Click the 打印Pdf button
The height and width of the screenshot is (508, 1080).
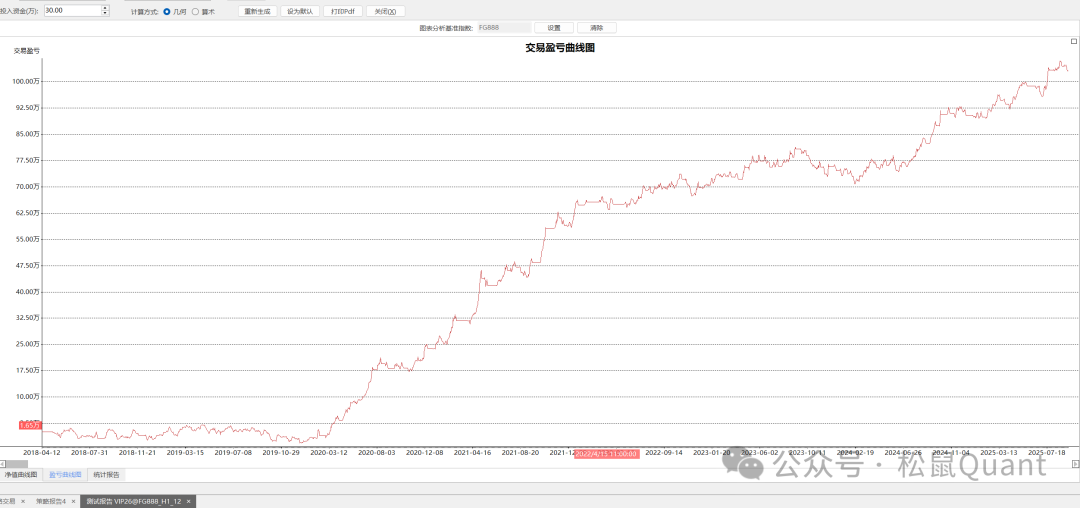pos(342,11)
